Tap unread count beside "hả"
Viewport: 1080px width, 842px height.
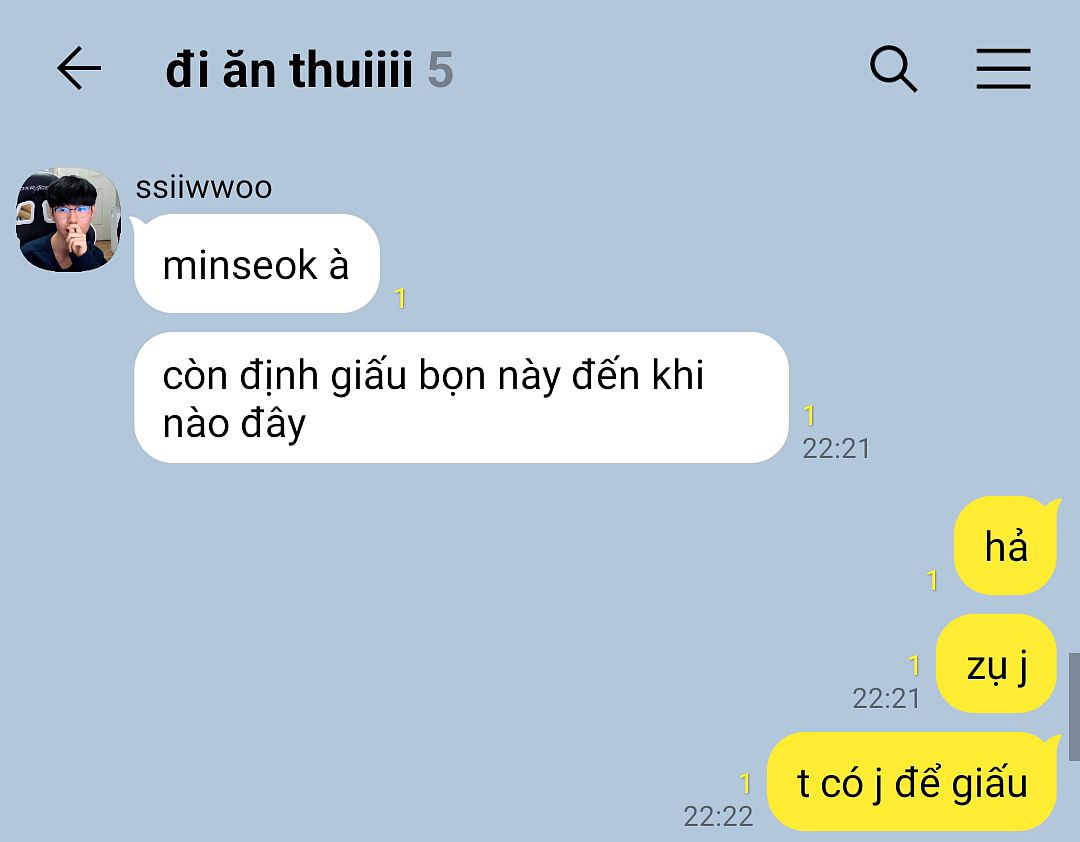(932, 580)
